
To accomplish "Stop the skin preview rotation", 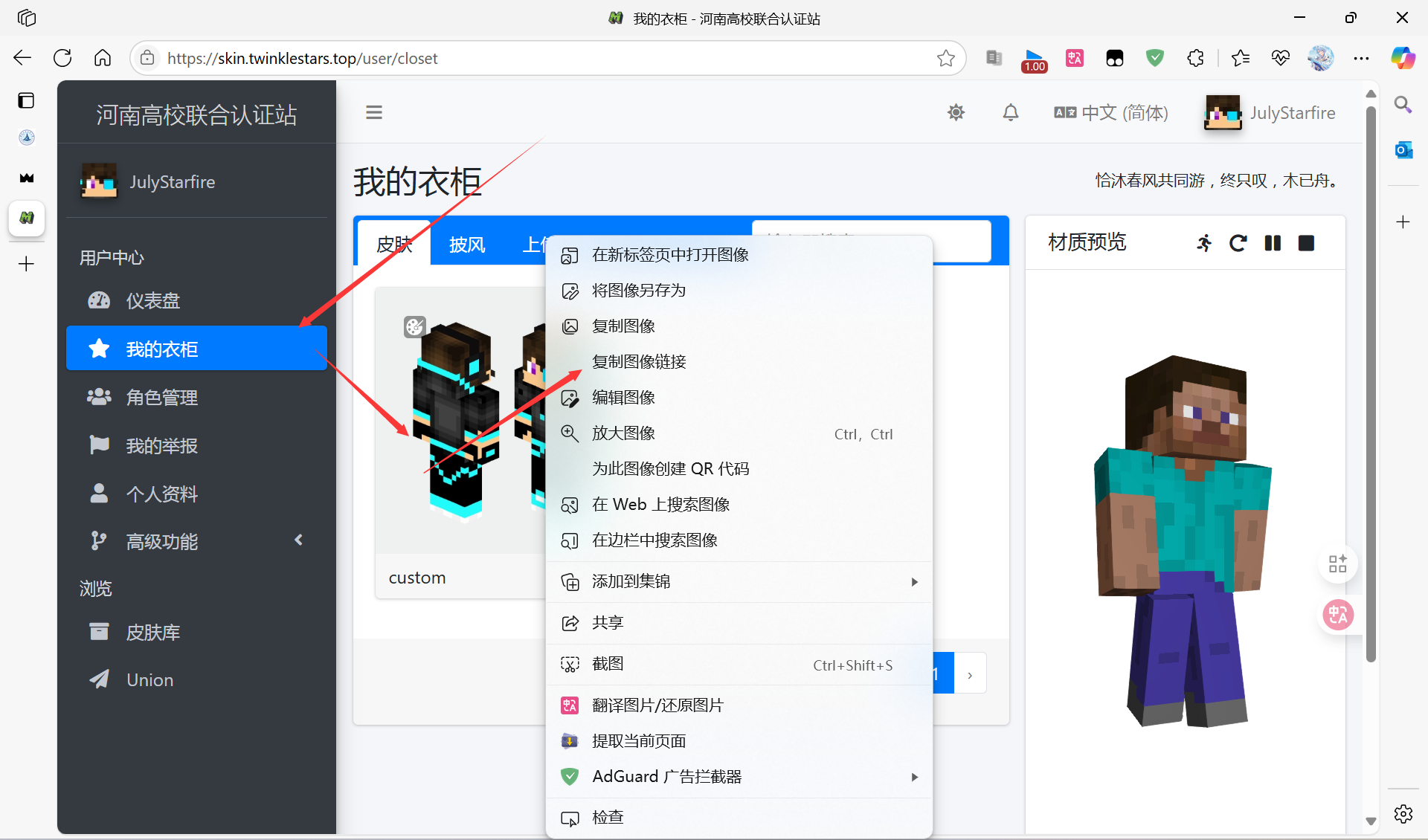I will 1305,243.
